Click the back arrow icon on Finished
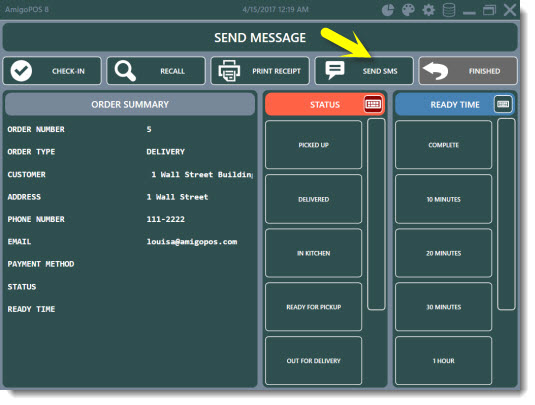535x405 pixels. [x=435, y=71]
